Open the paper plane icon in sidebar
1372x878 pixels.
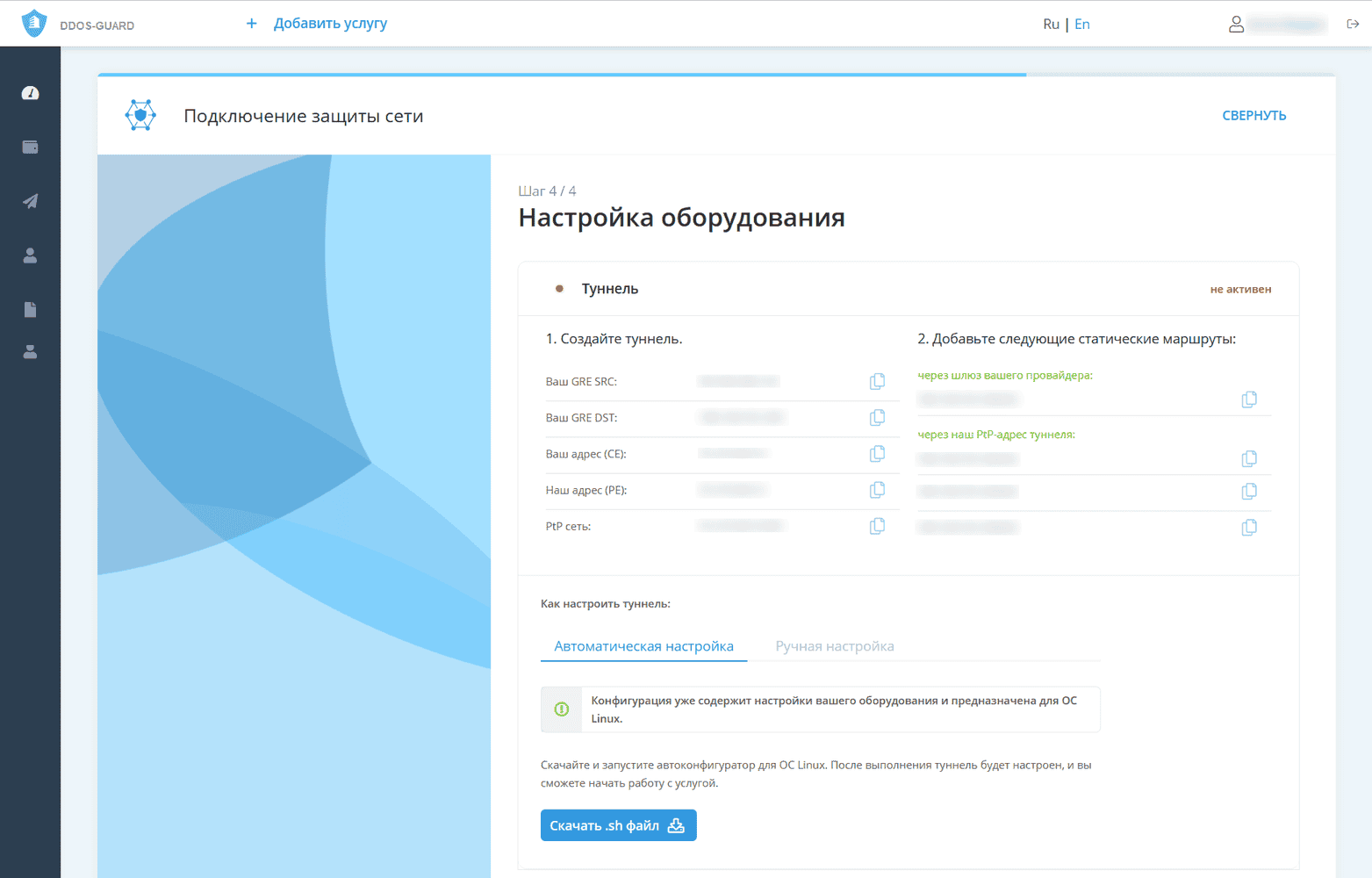[30, 201]
